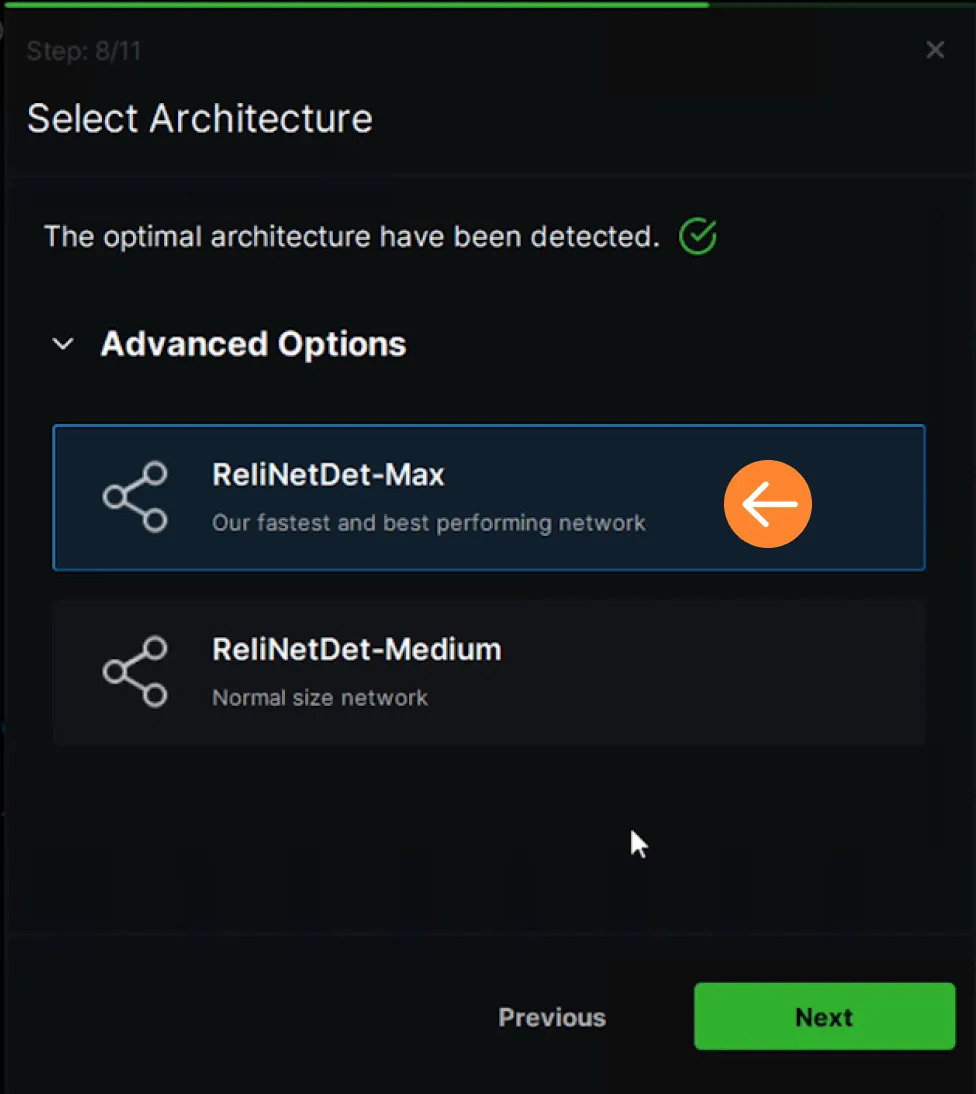Click the optimal architecture detected message
This screenshot has height=1094, width=976.
352,237
